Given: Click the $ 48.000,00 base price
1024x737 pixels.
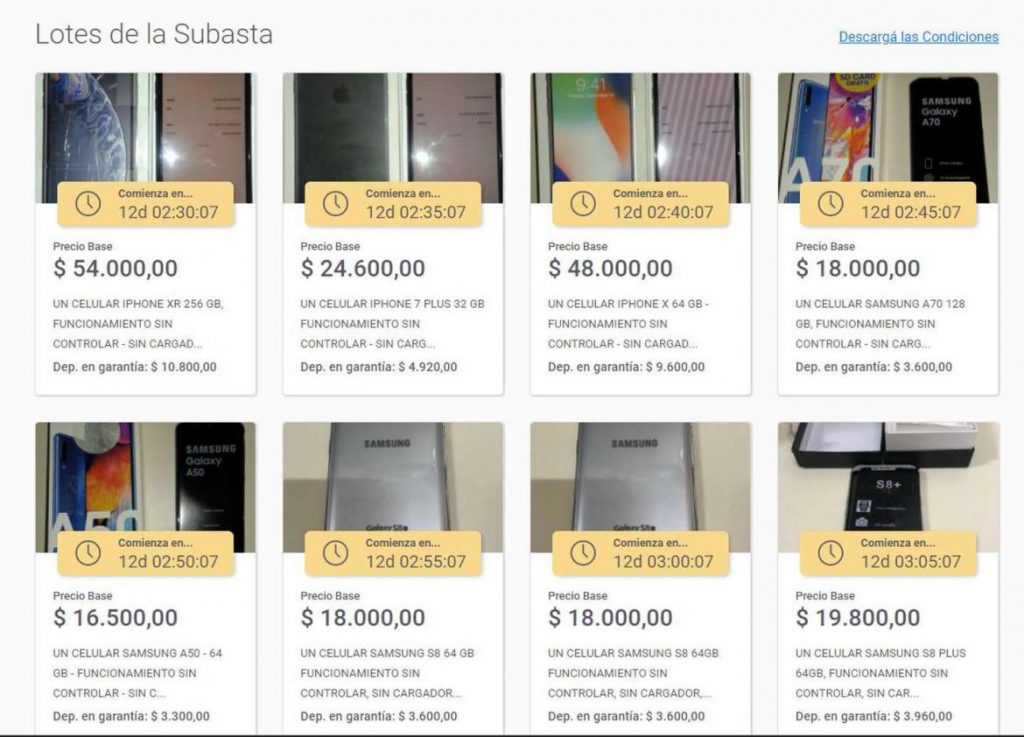Looking at the screenshot, I should pyautogui.click(x=610, y=268).
